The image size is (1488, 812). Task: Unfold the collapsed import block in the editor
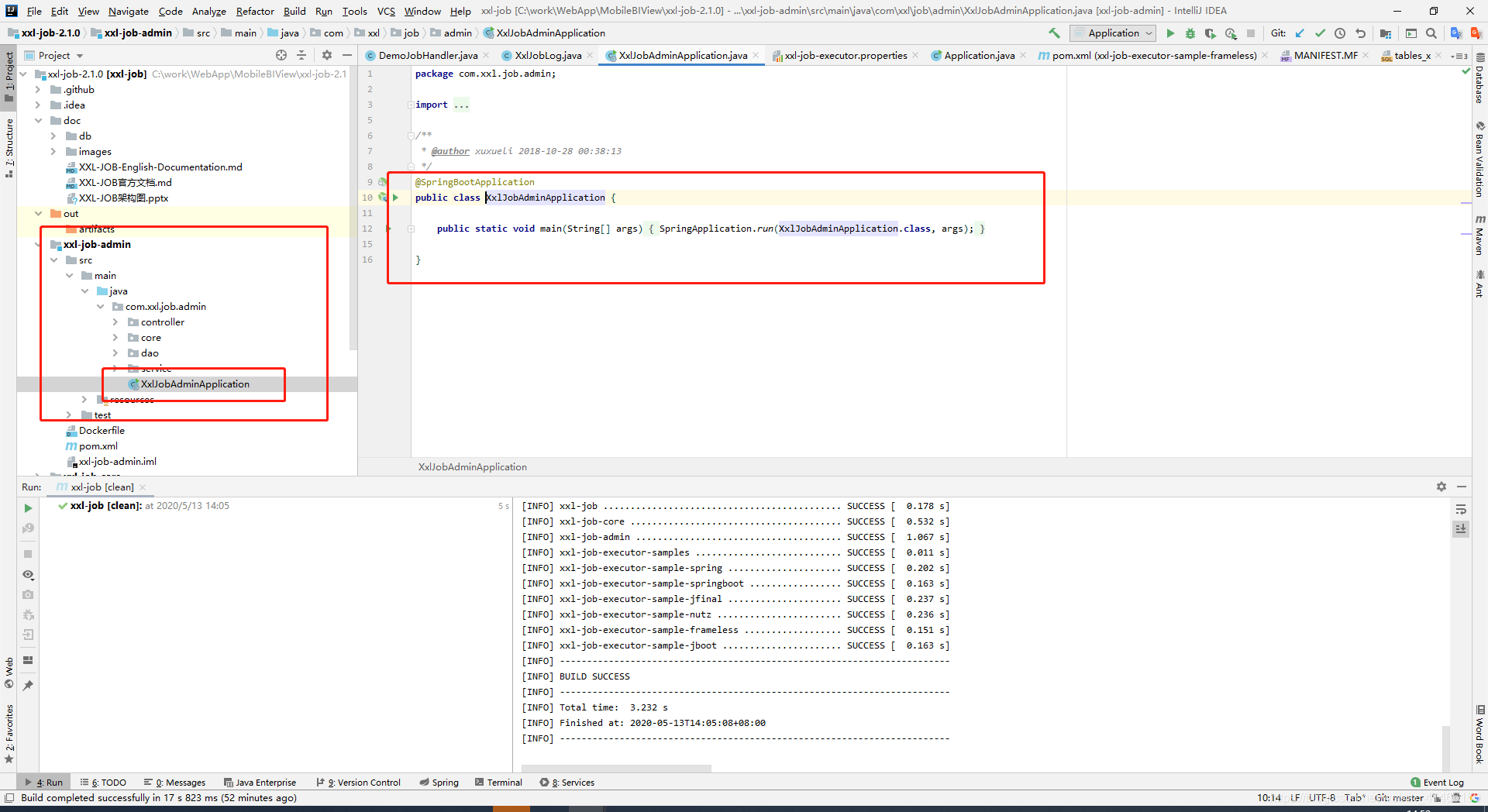coord(410,105)
